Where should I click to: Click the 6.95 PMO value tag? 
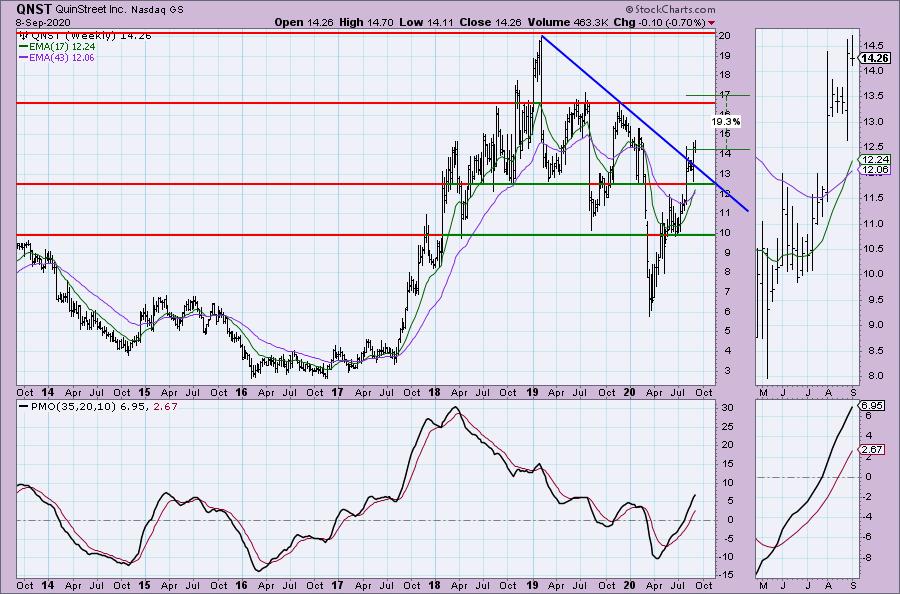[x=871, y=405]
